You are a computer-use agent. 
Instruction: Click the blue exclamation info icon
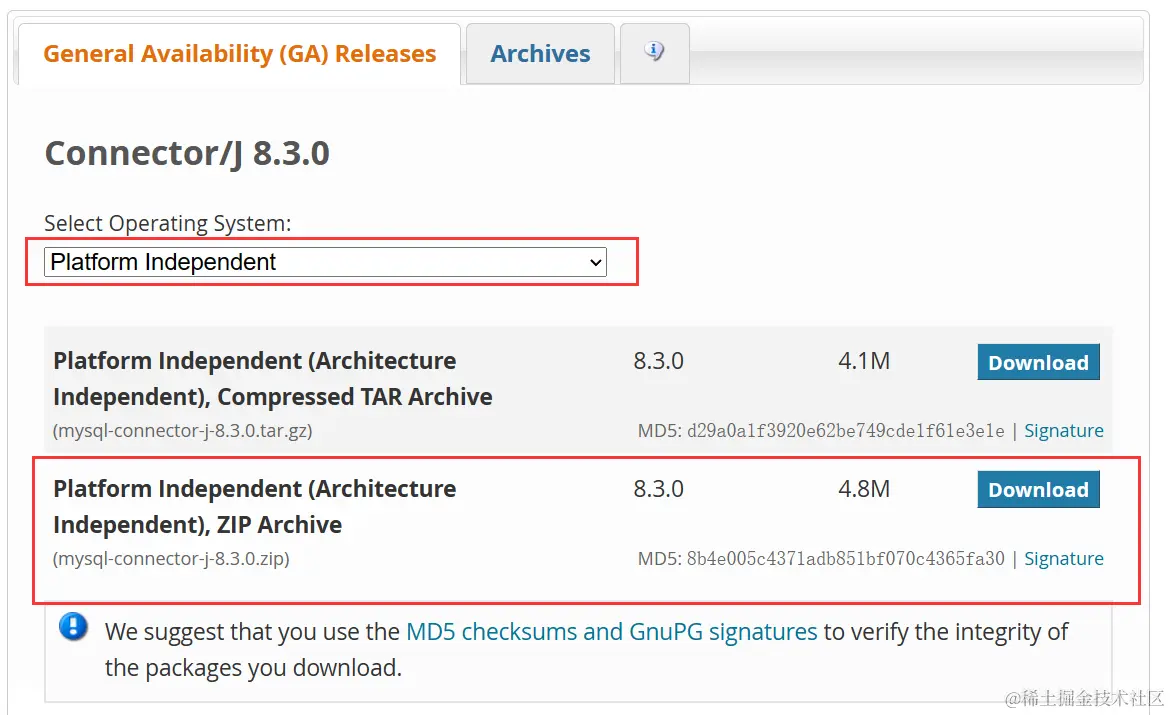[73, 627]
